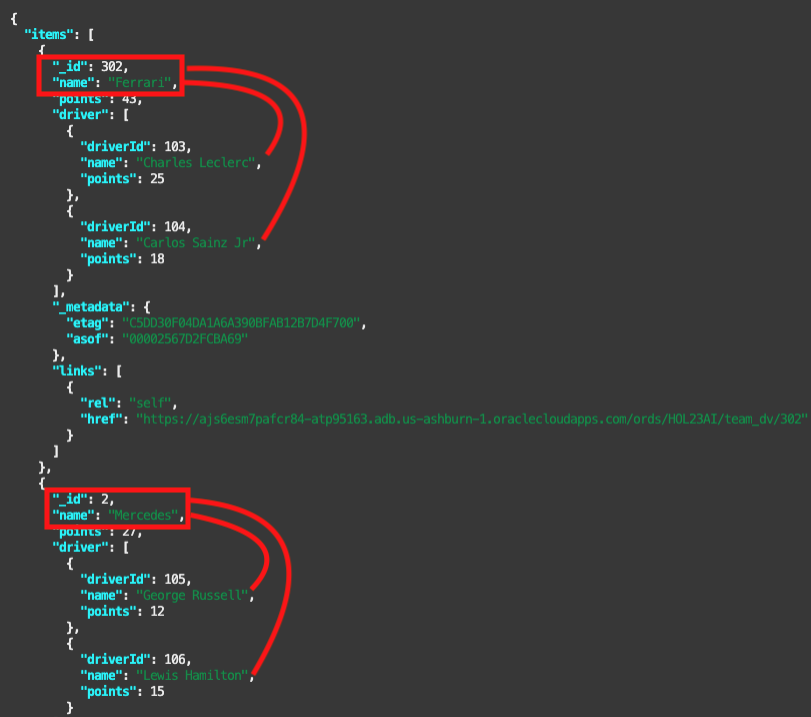Screen dimensions: 811x717
Task: Select the etag value starting C5DD30F0
Action: (x=241, y=323)
